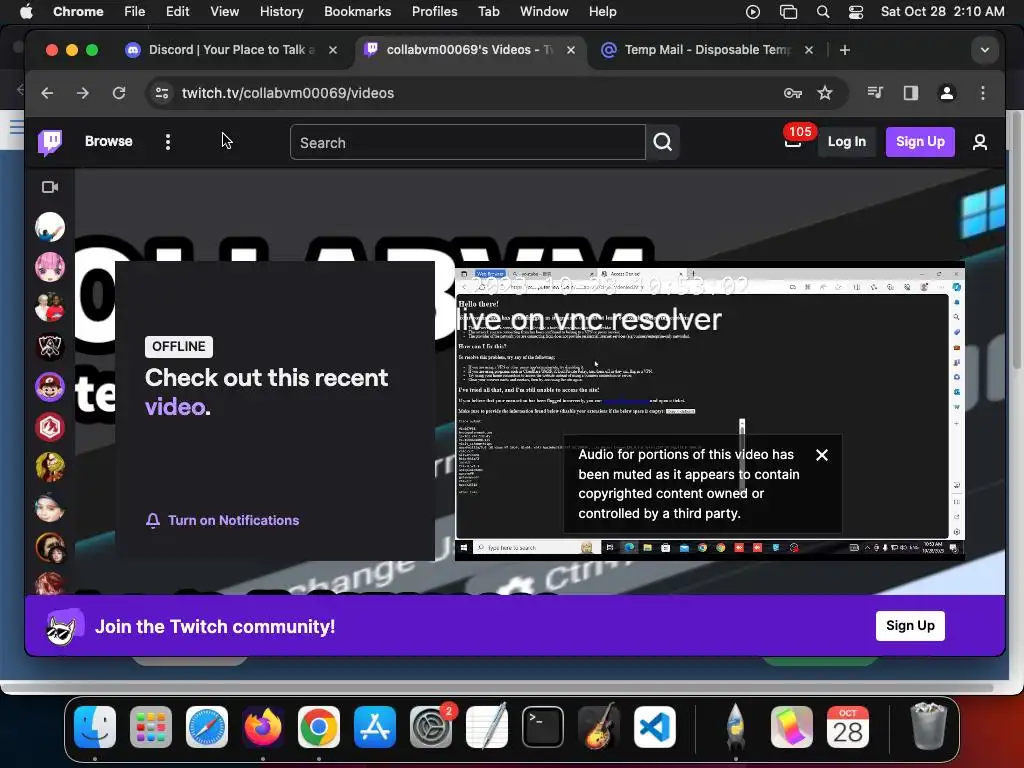Open Chrome profile avatar button
The height and width of the screenshot is (768, 1024).
(947, 93)
